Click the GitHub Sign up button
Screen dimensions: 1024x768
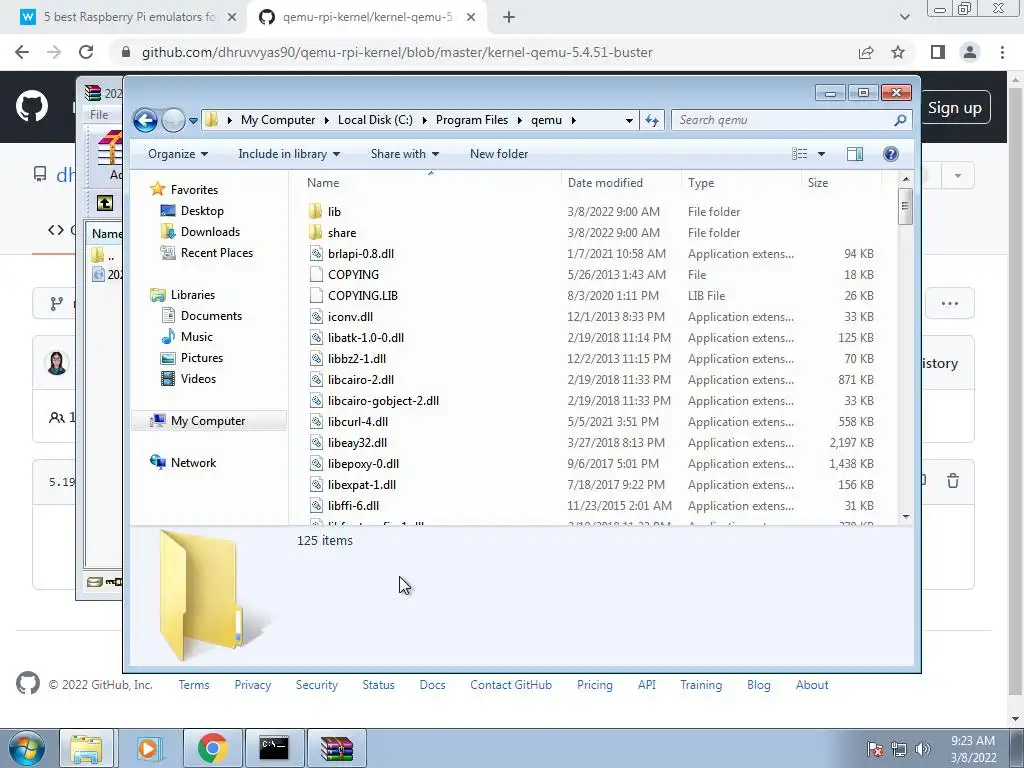tap(955, 108)
